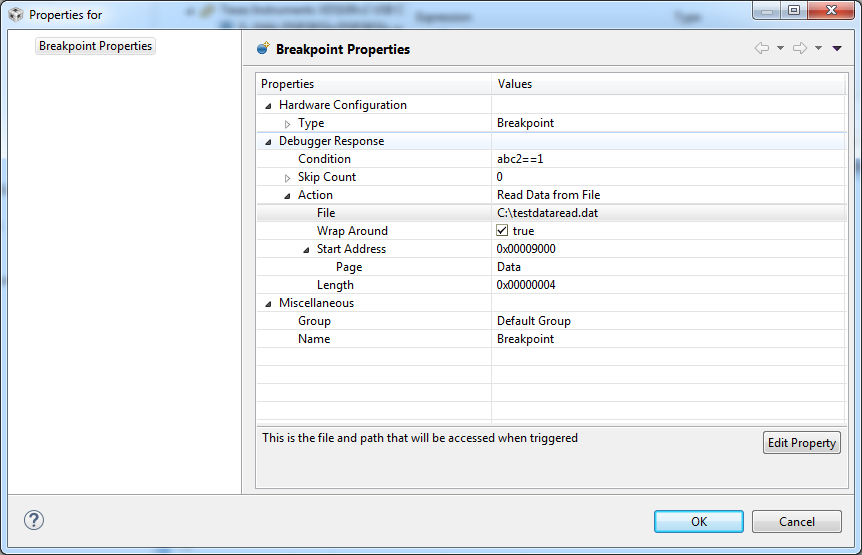Click the back navigation arrow

point(762,48)
